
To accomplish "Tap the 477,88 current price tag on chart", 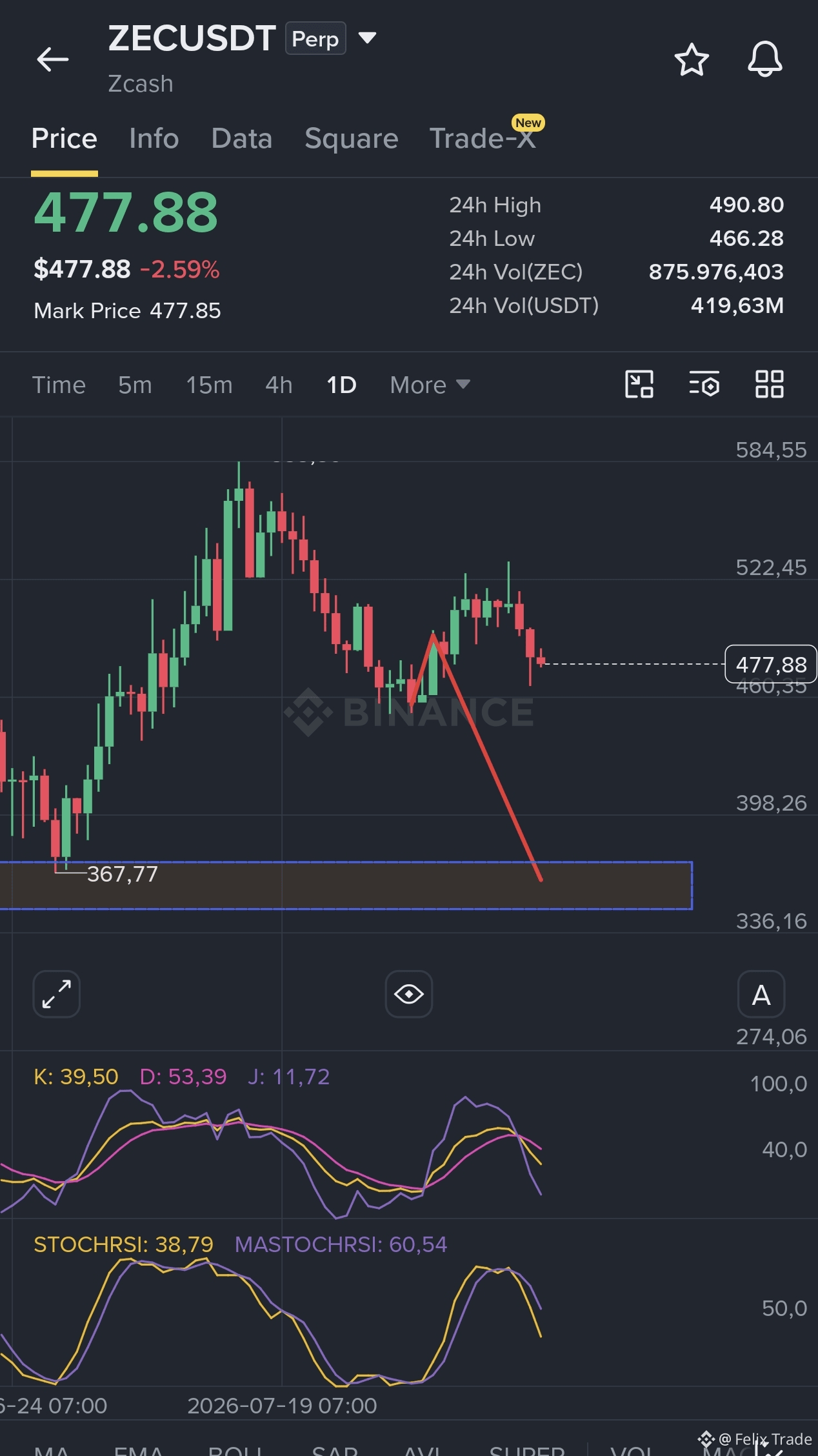I will pyautogui.click(x=771, y=664).
